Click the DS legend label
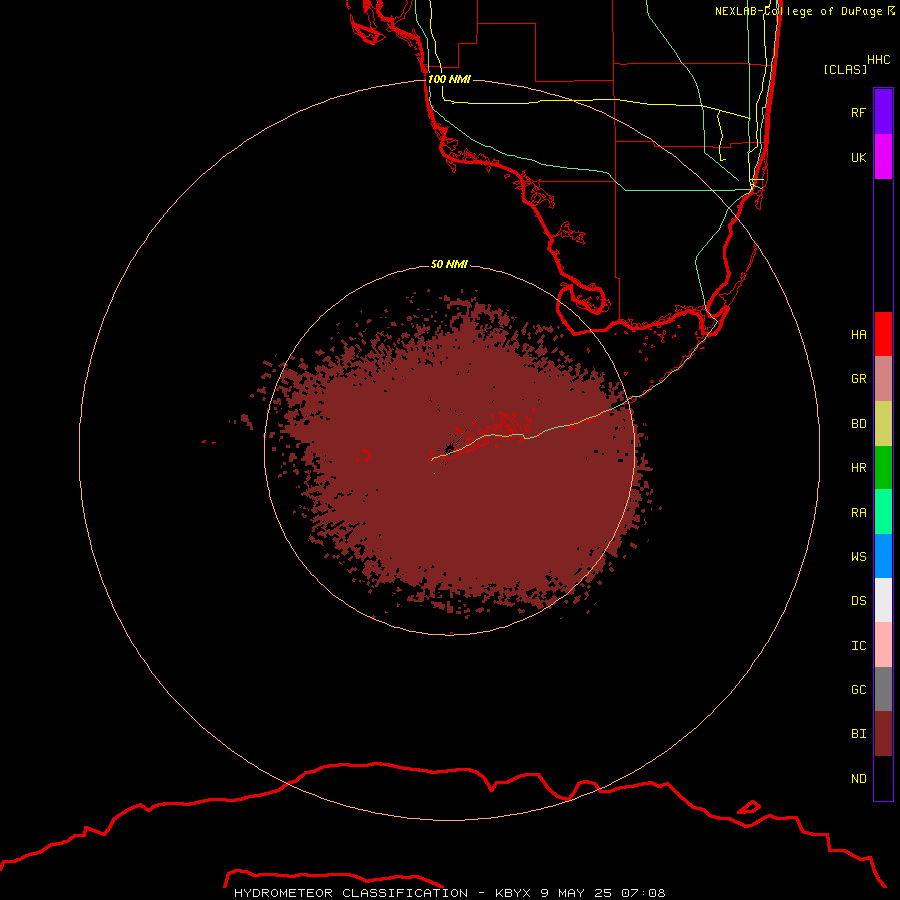This screenshot has height=900, width=900. [x=858, y=601]
